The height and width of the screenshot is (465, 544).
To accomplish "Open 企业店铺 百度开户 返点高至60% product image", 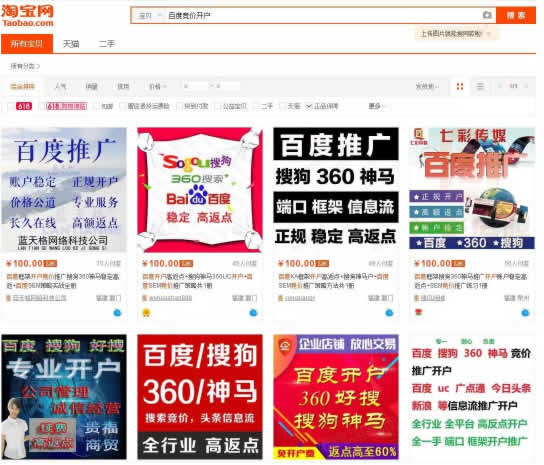I will click(336, 397).
